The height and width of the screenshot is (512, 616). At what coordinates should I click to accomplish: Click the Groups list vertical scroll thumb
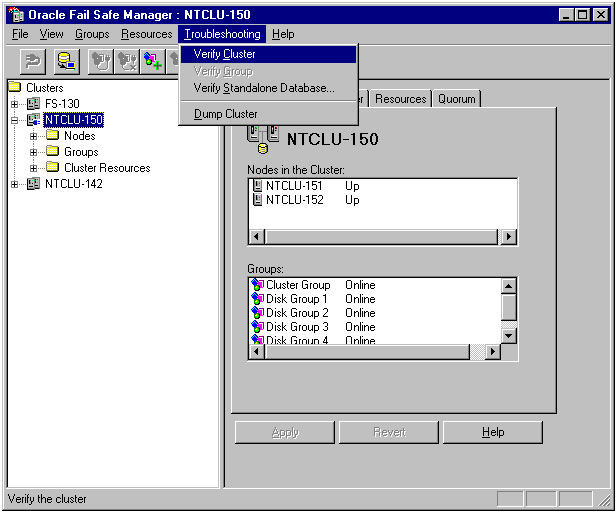(509, 307)
